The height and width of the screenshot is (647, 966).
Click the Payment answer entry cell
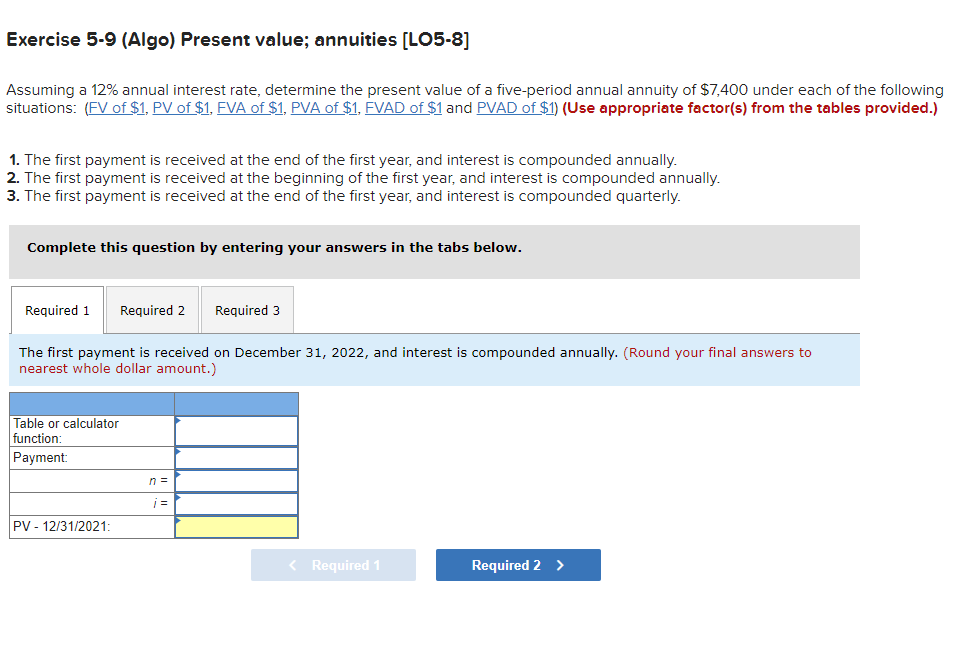(x=240, y=457)
